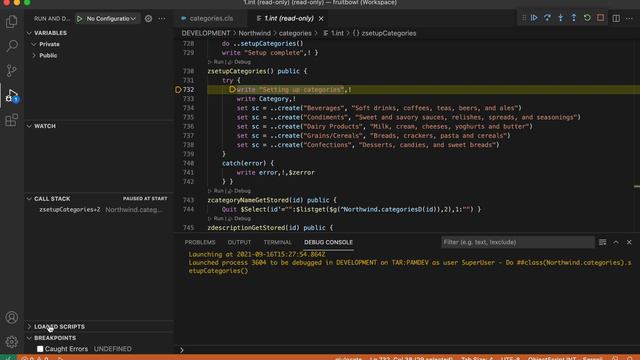
Task: Continue debug execution
Action: (534, 18)
